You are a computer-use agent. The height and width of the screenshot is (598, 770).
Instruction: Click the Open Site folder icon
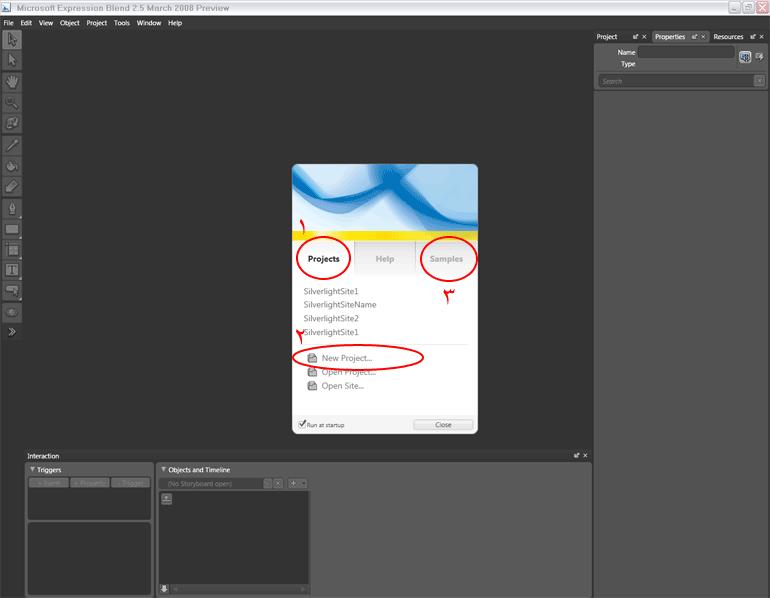coord(312,386)
